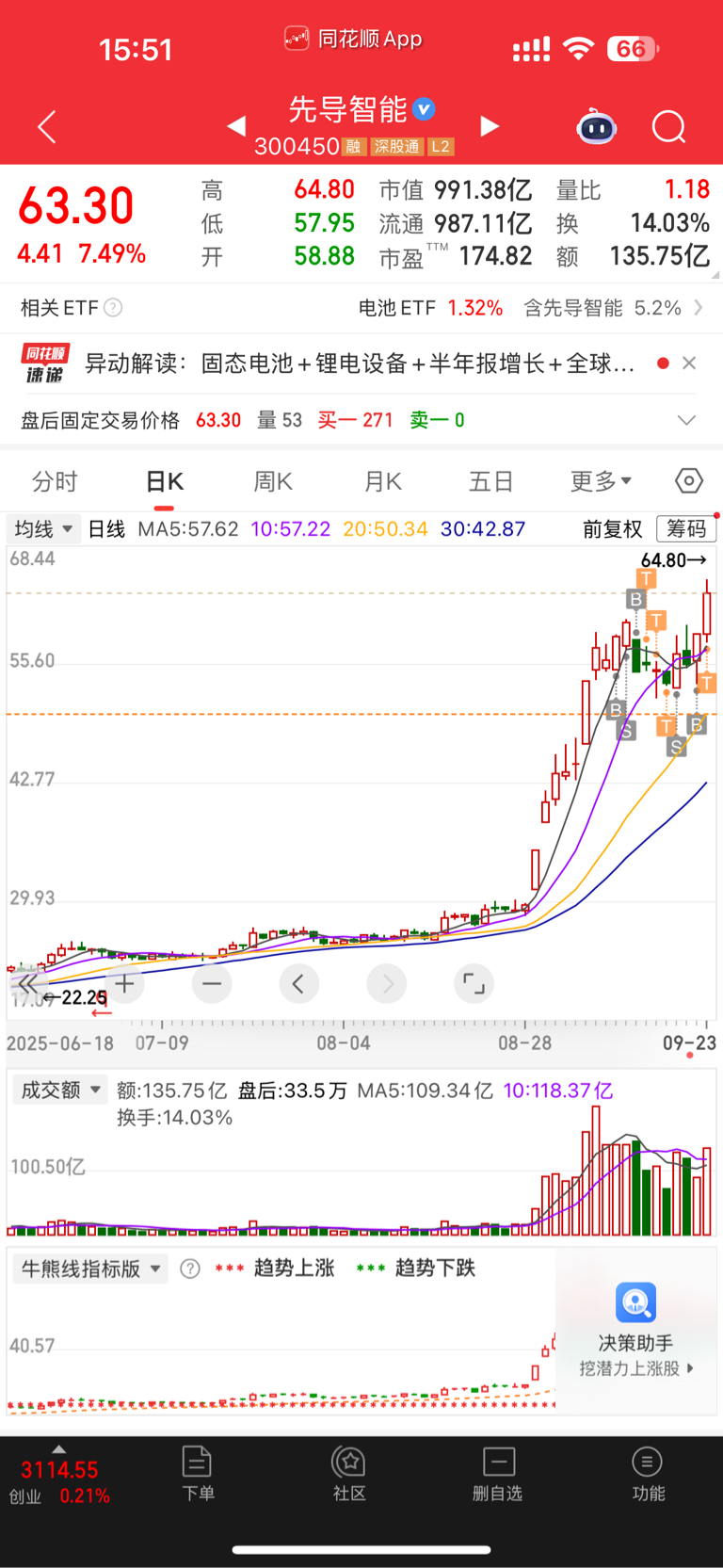The image size is (723, 1568).
Task: Tap 趋势下跌 legend label
Action: click(436, 1269)
